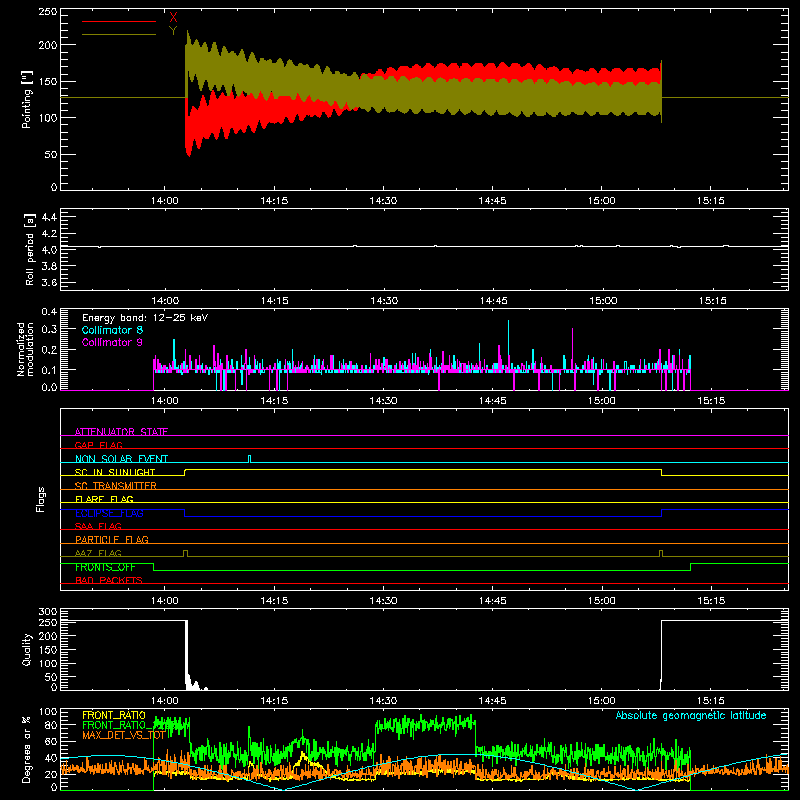Click the 15:00 tick label under the Quality plot

(x=602, y=701)
